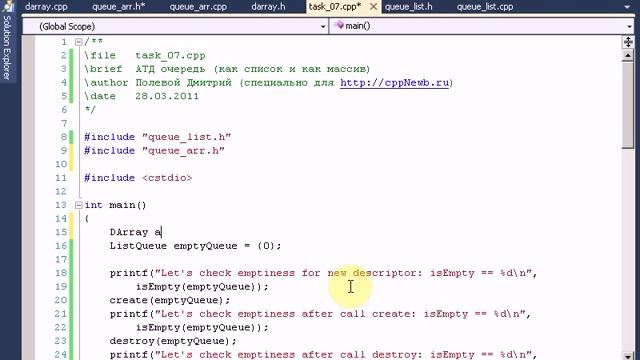The width and height of the screenshot is (640, 360).
Task: Expand the Solution Explorer side panel
Action: 7,48
